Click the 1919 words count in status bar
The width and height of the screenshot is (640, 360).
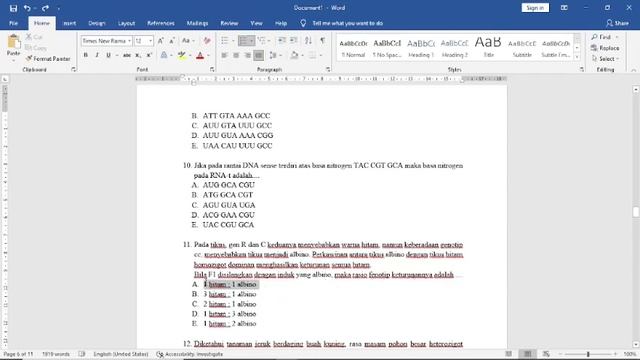56,354
